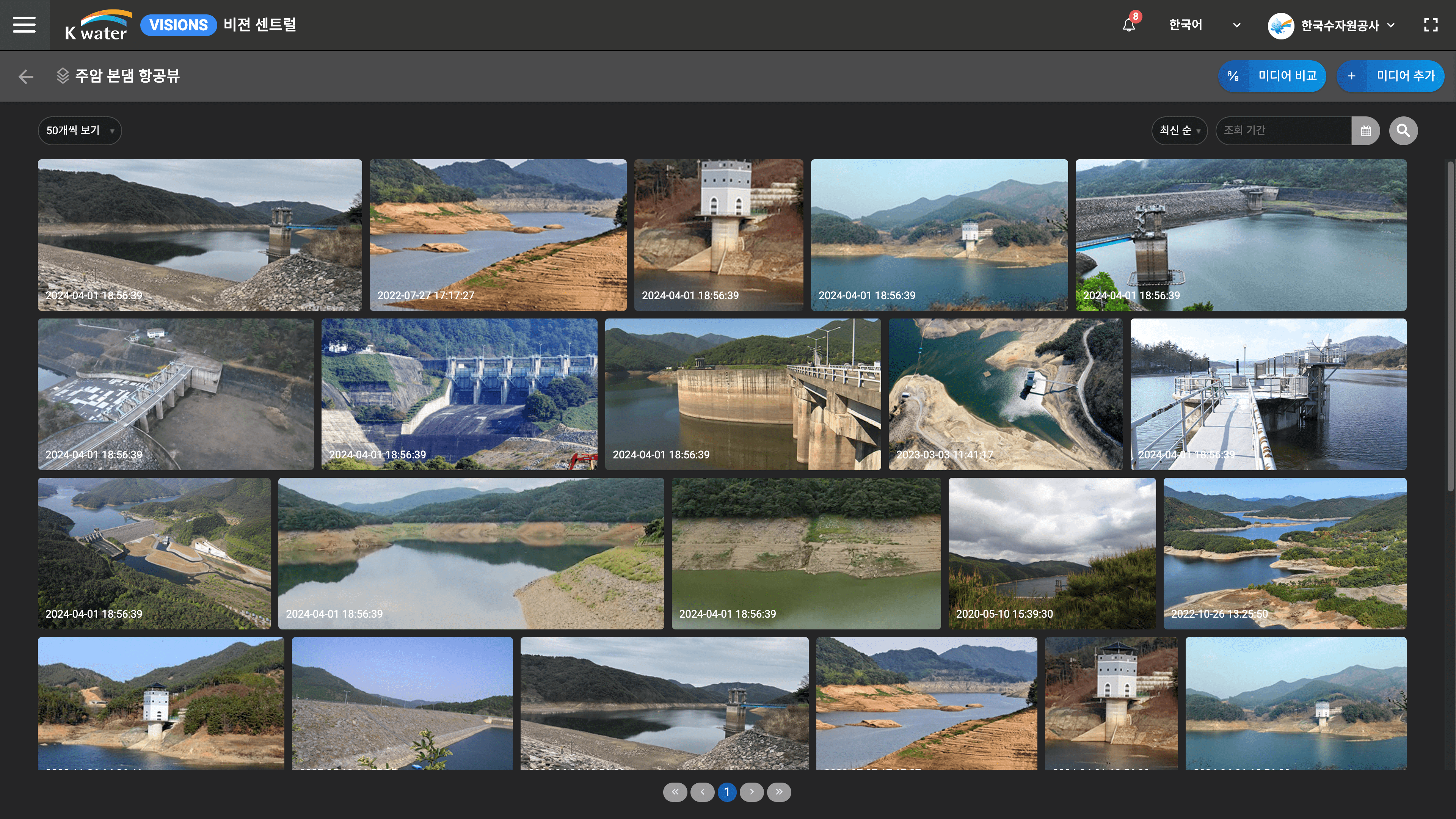1456x819 pixels.
Task: Open the calendar date picker
Action: pos(1365,130)
